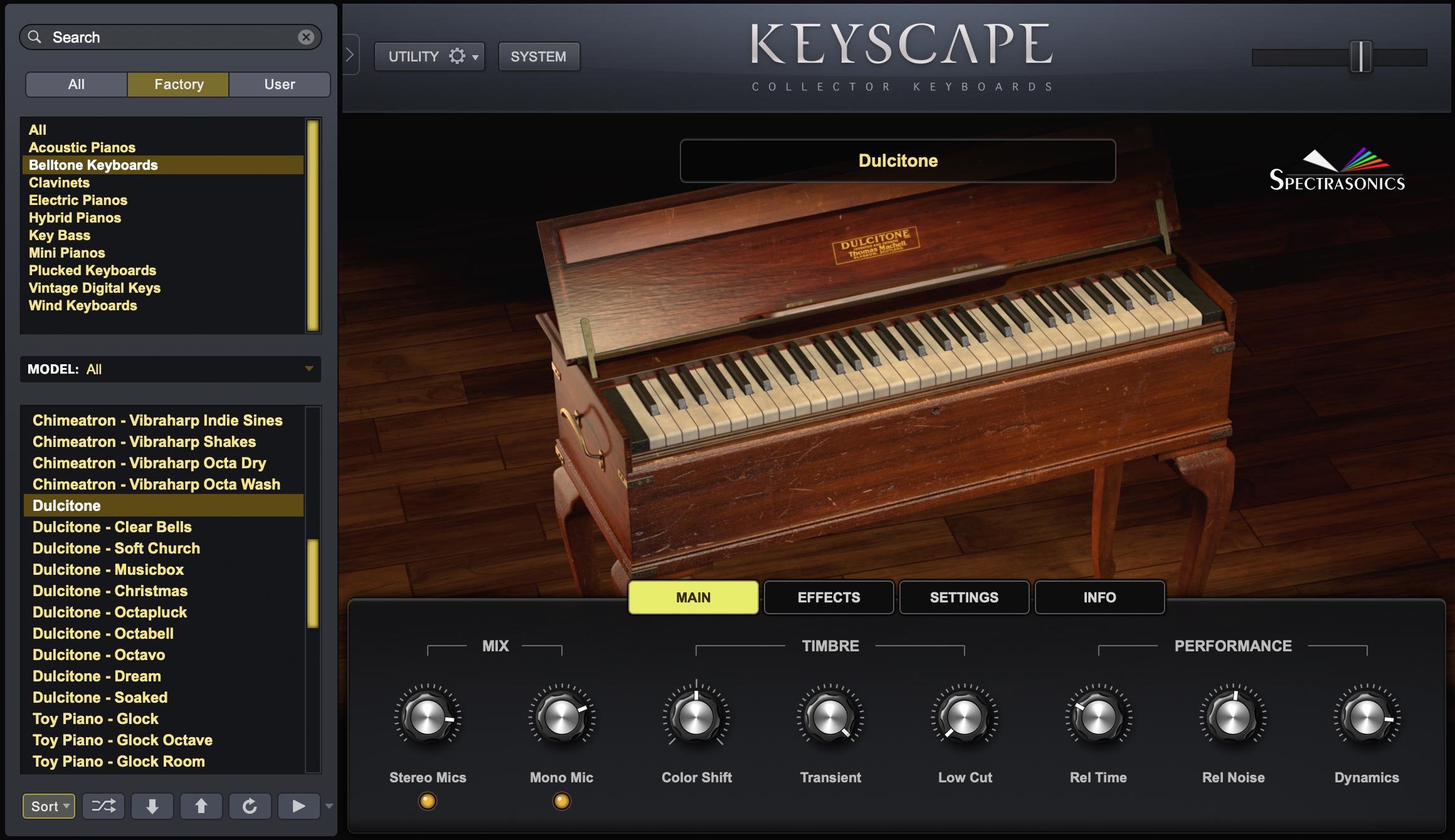Click the audition play button

coord(299,806)
